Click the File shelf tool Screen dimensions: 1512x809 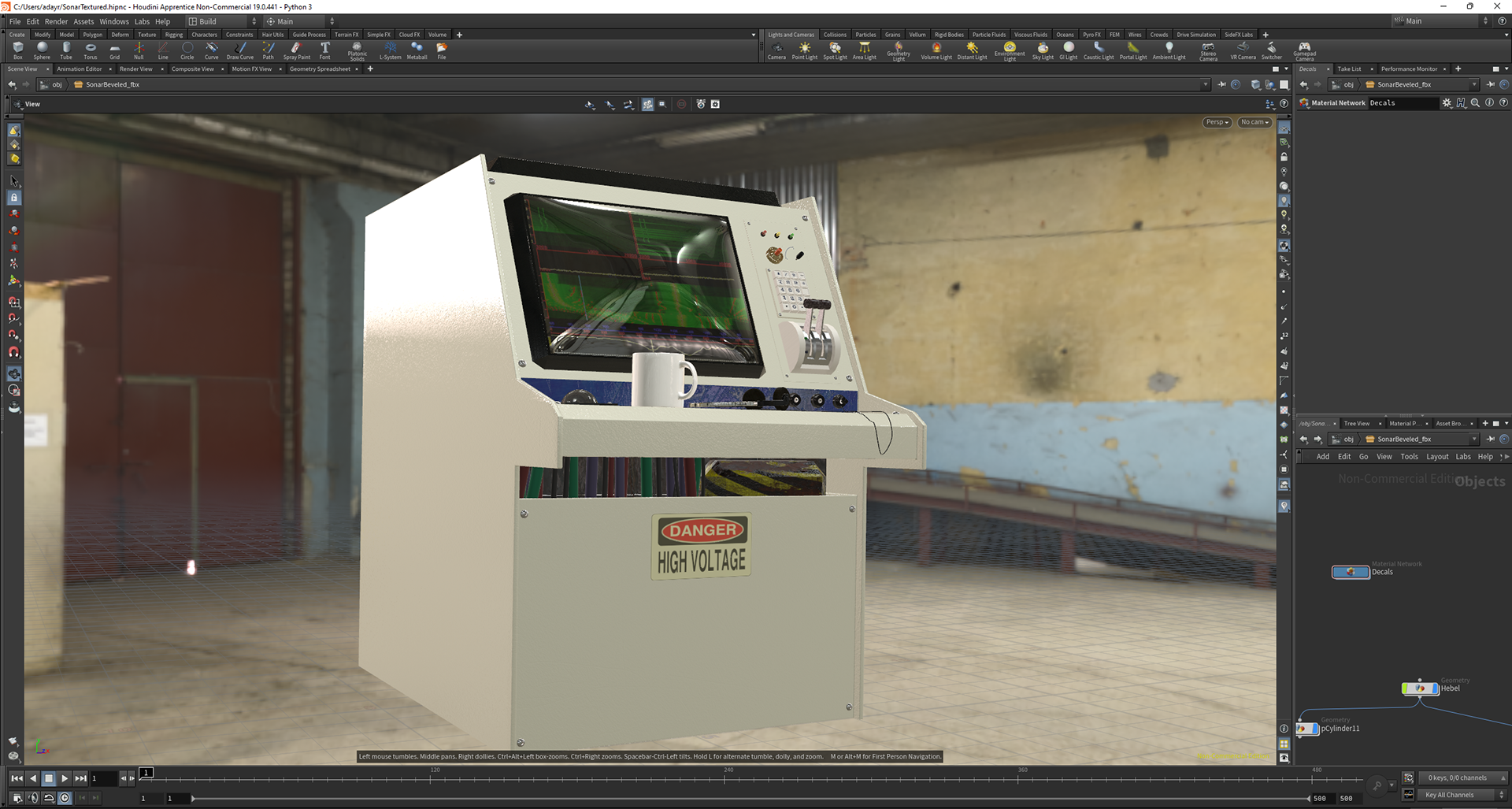click(442, 50)
